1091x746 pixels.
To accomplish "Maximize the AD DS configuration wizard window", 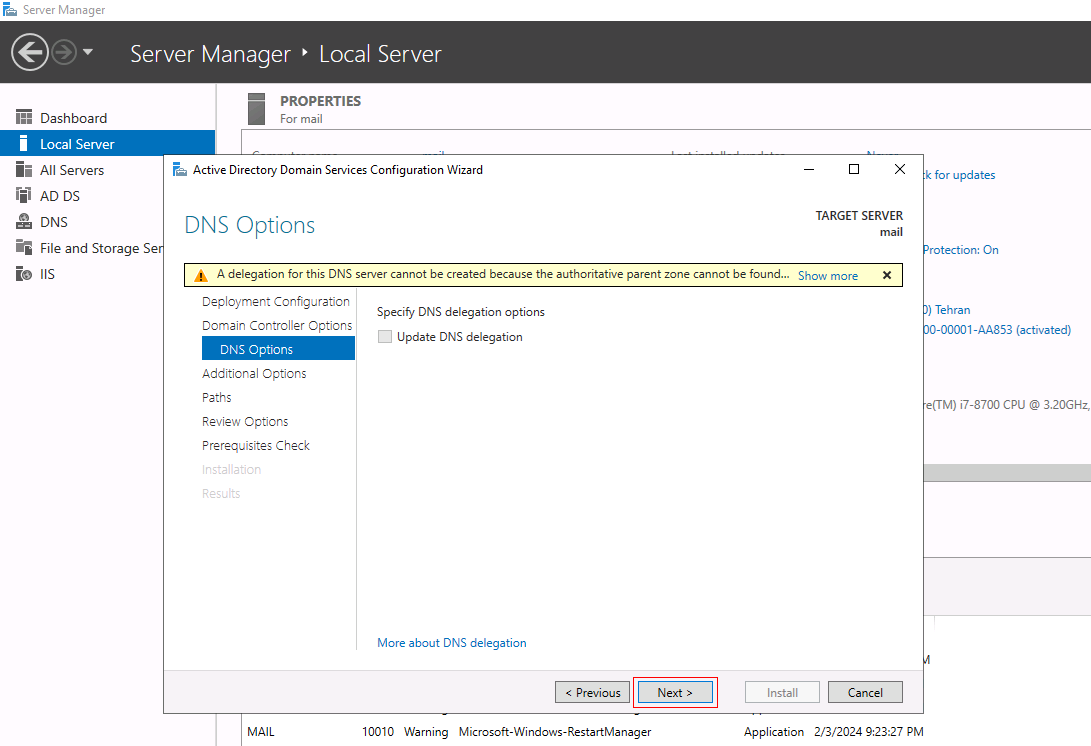I will (x=854, y=169).
